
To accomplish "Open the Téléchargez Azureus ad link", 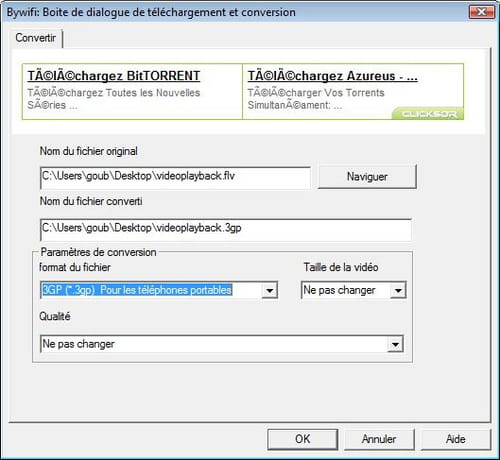I will pos(332,76).
